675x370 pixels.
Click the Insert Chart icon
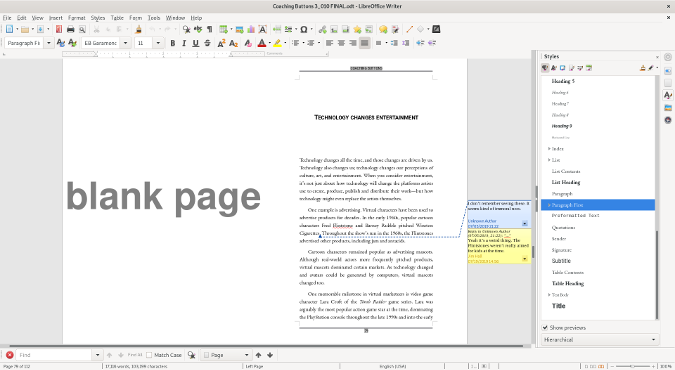click(251, 29)
